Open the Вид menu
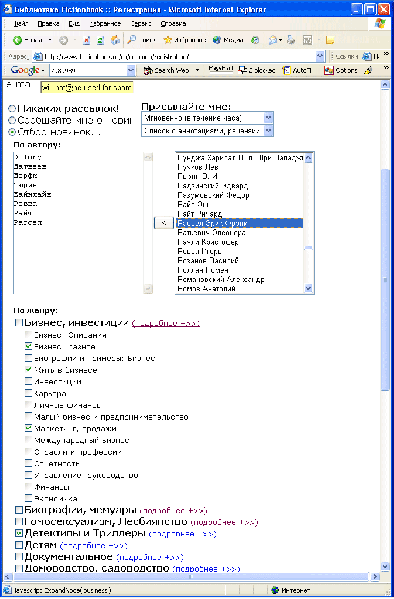 74,24
